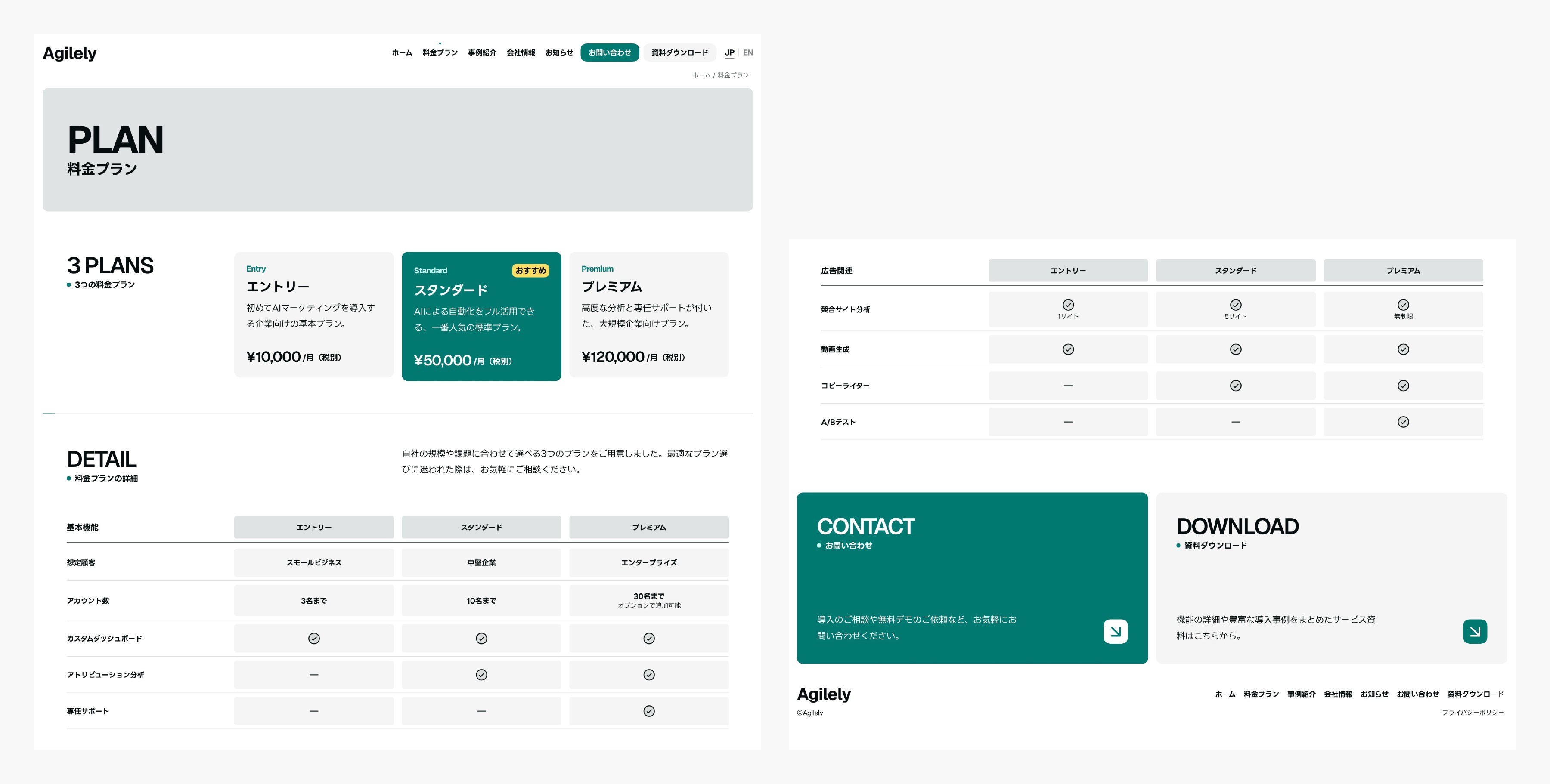The image size is (1550, 784).
Task: Click the 動画生成 checkmark under スタンダード
Action: tap(1235, 349)
